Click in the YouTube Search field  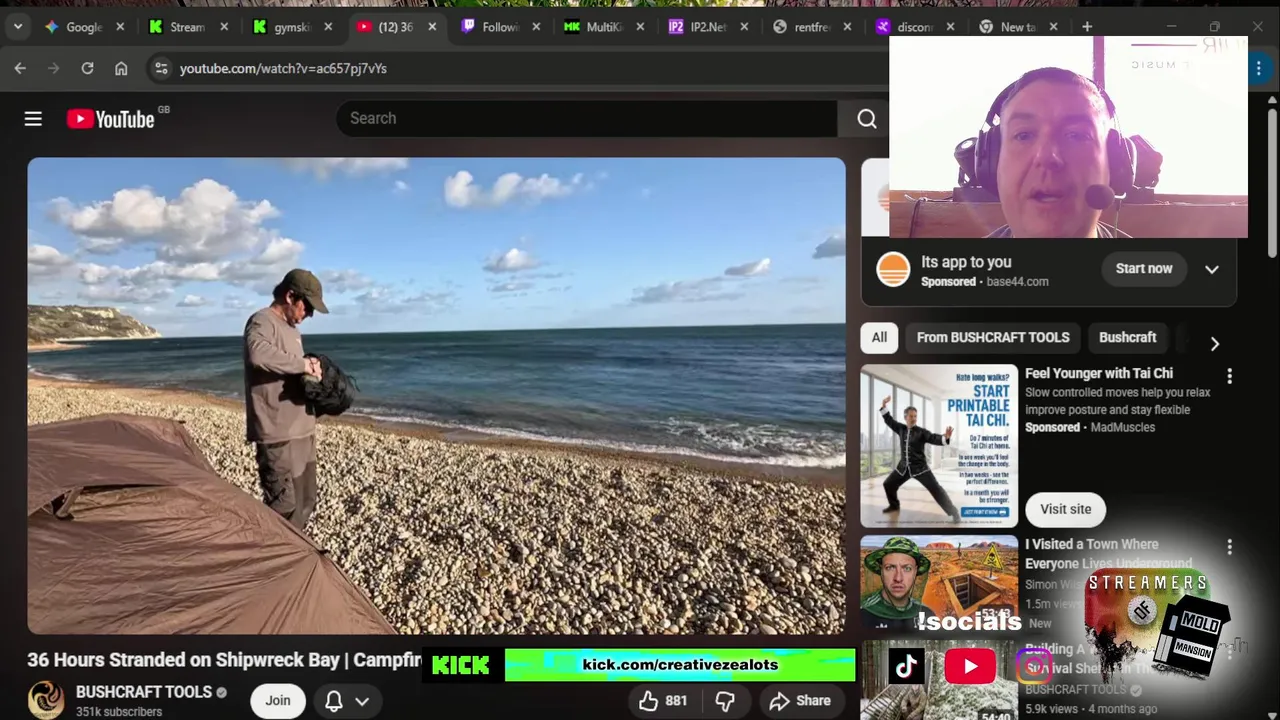[x=586, y=118]
